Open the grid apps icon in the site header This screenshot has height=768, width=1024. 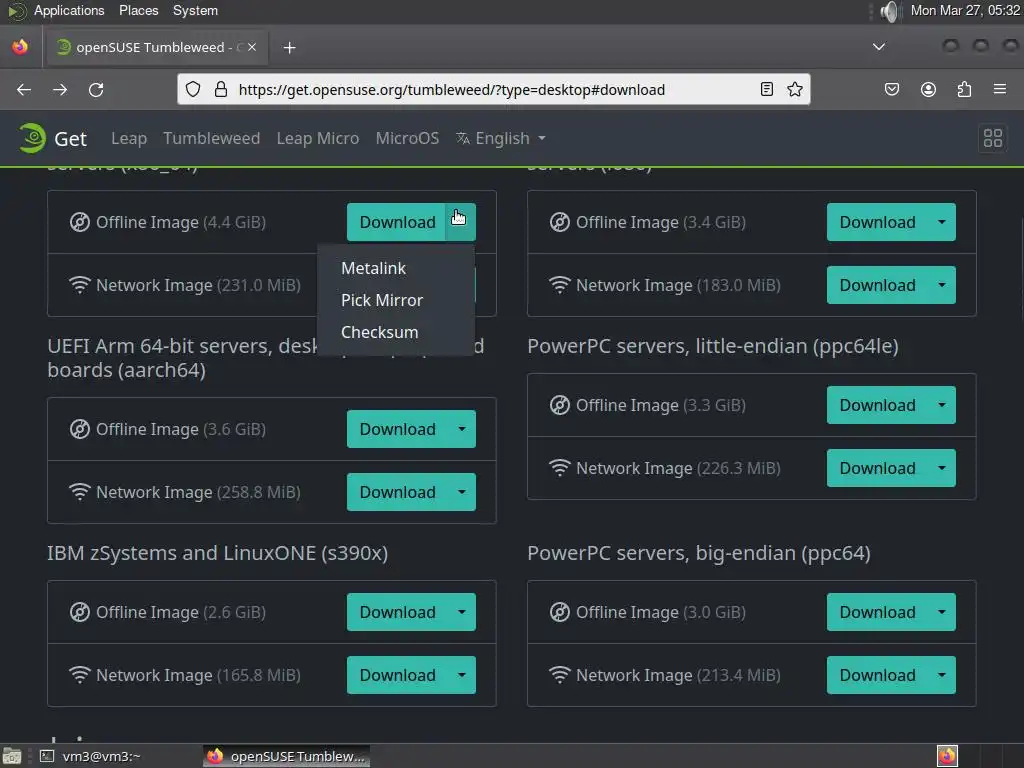point(993,138)
